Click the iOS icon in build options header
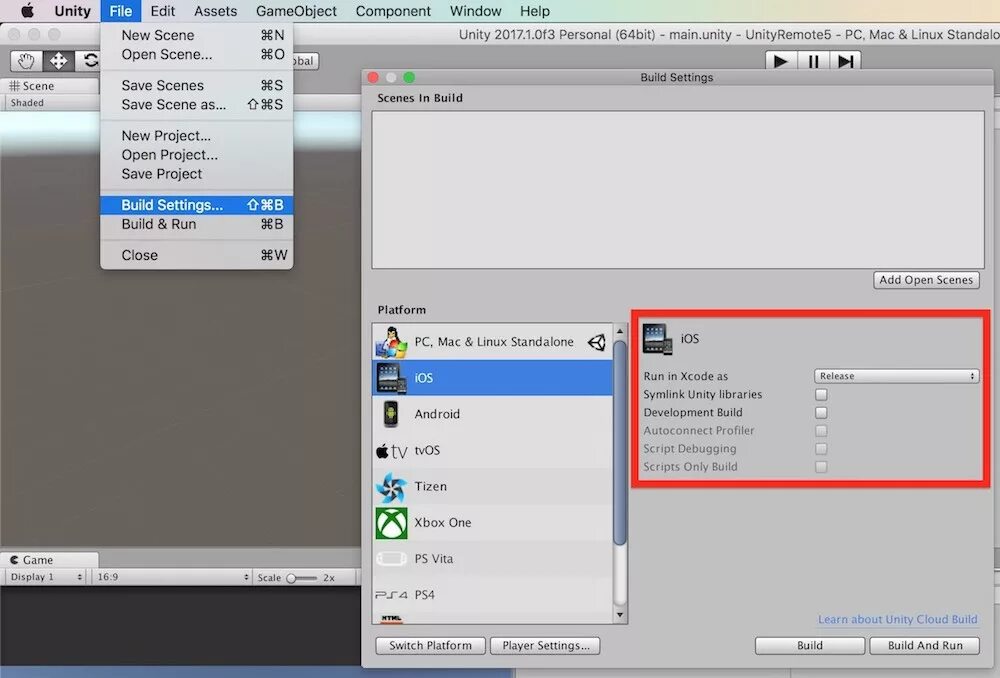Screen dimensions: 1000x678 coord(657,339)
